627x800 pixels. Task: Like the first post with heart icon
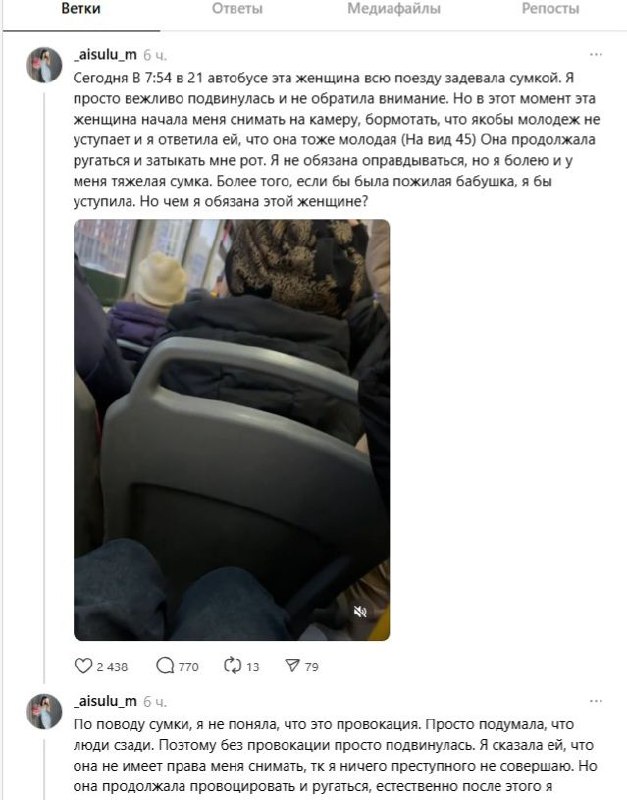(83, 666)
